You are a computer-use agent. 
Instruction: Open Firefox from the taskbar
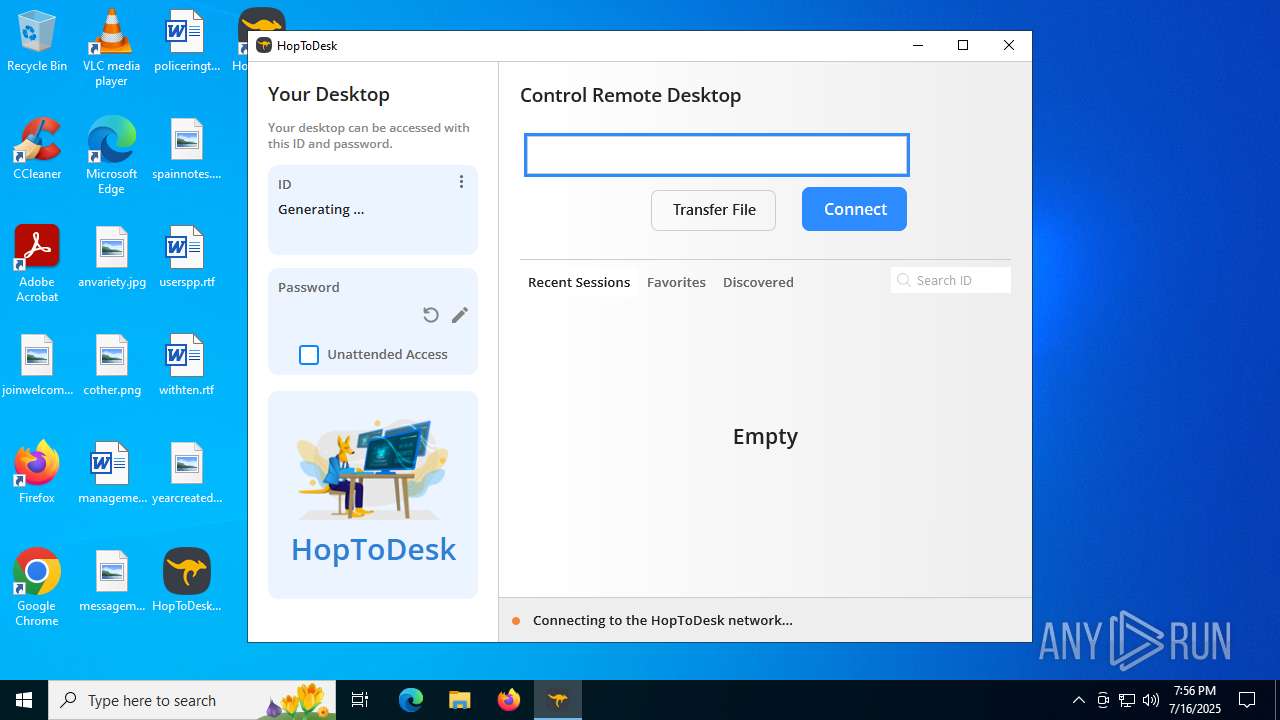point(509,700)
